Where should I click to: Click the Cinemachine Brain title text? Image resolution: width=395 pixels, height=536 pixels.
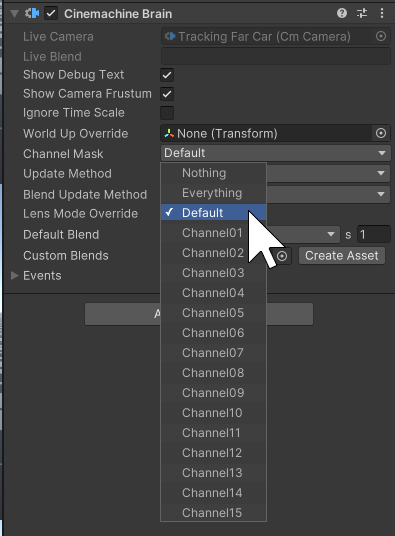[x=118, y=14]
